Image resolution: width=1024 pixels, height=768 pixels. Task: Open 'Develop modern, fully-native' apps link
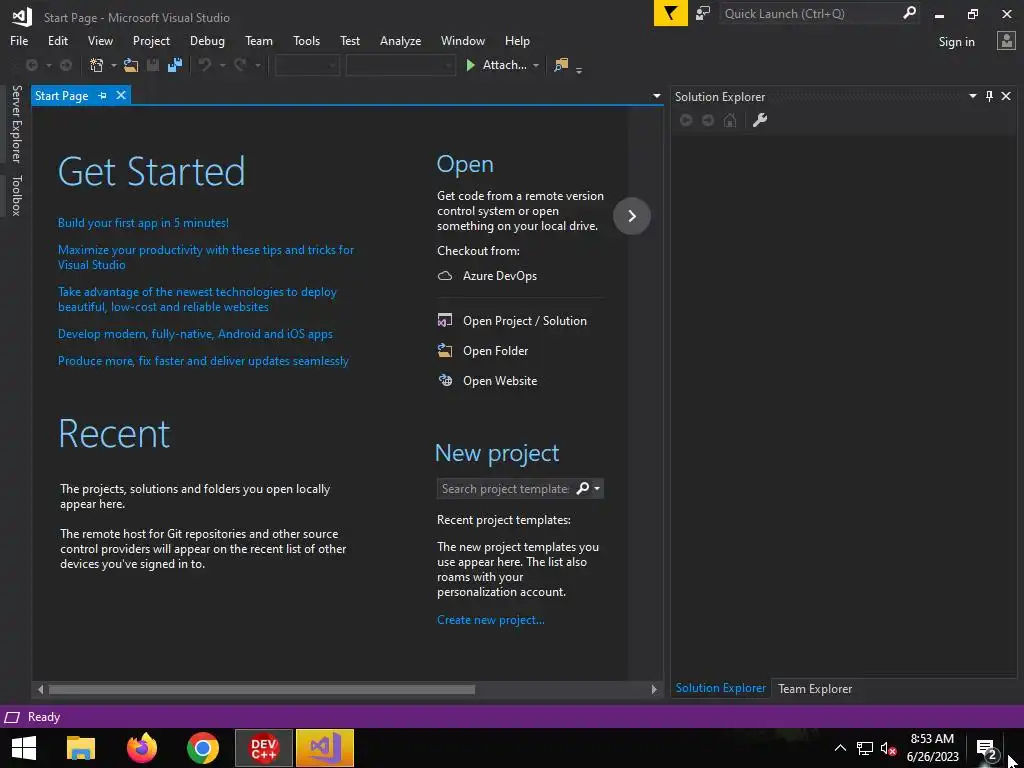(195, 334)
